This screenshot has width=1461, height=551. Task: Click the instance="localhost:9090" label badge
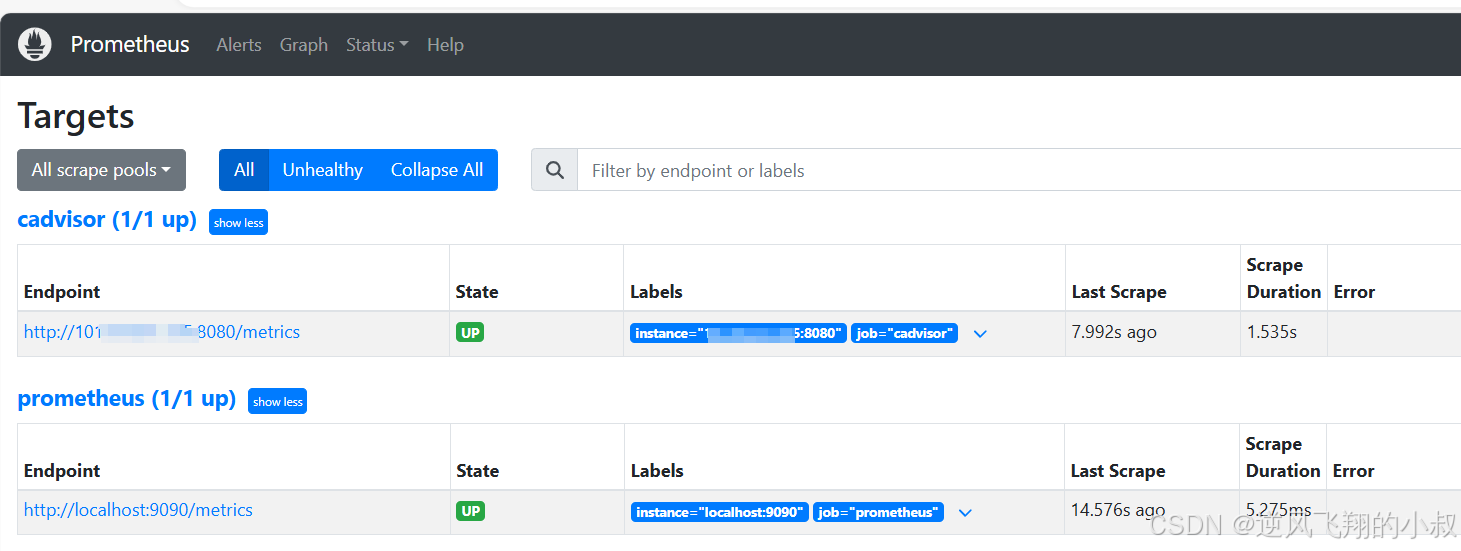pyautogui.click(x=720, y=512)
